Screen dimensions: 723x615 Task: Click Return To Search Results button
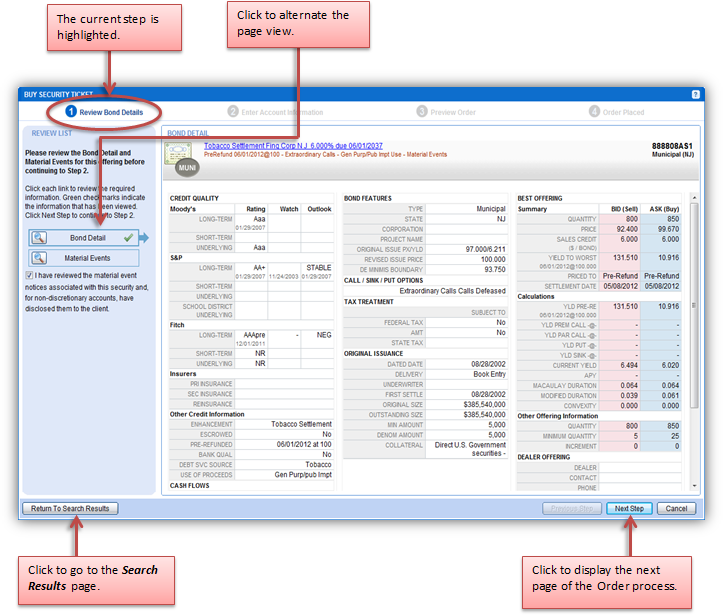click(x=70, y=508)
